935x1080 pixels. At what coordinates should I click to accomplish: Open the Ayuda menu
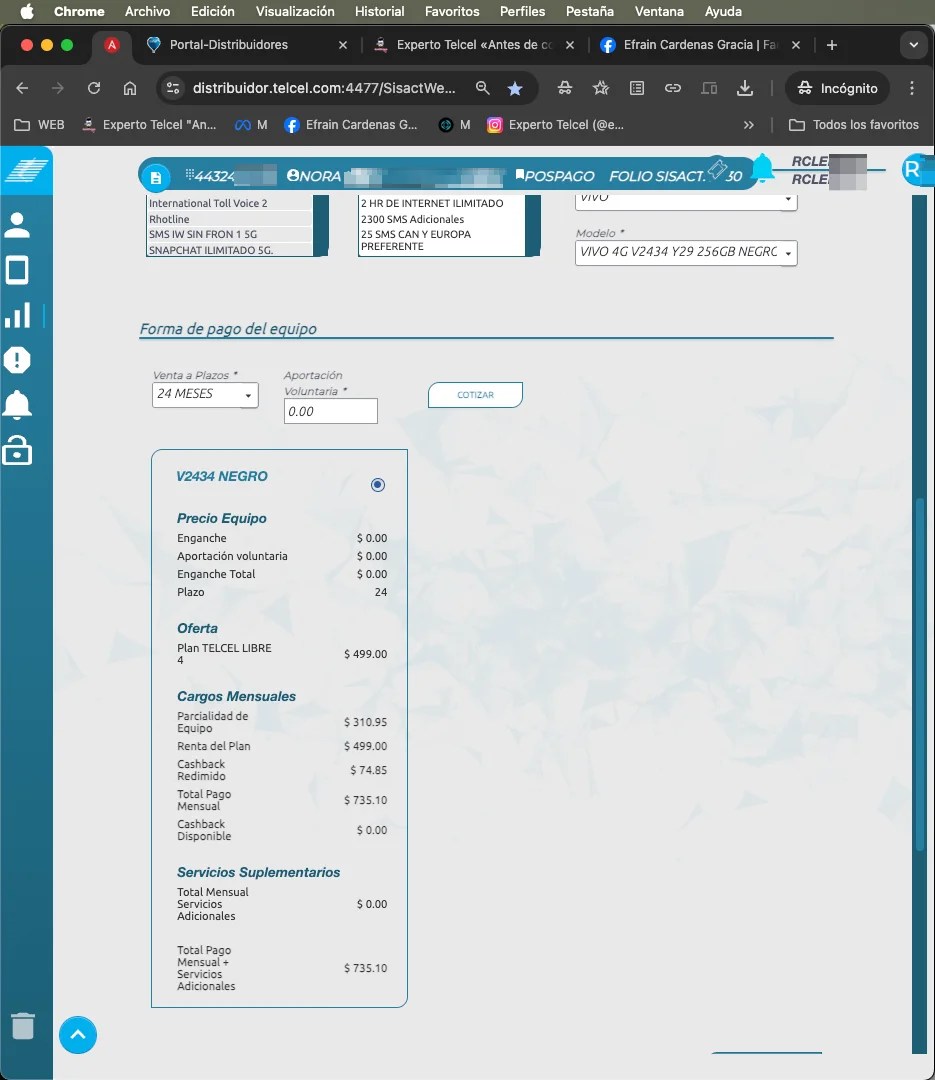point(723,11)
